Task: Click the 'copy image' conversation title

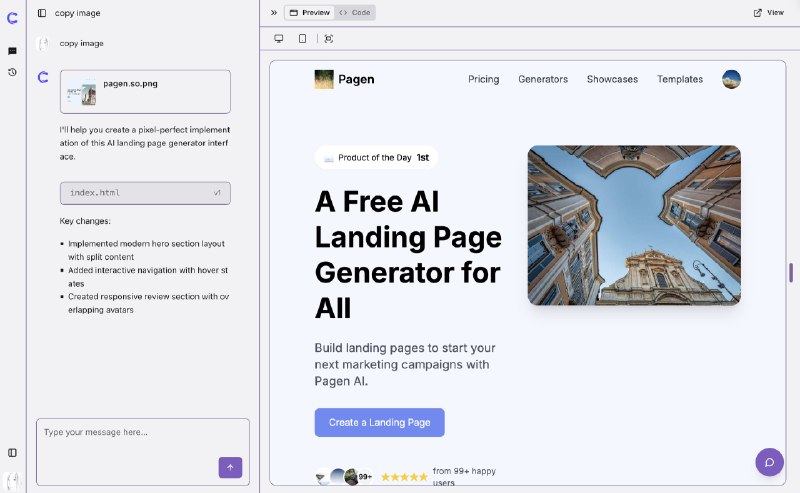Action: (78, 13)
